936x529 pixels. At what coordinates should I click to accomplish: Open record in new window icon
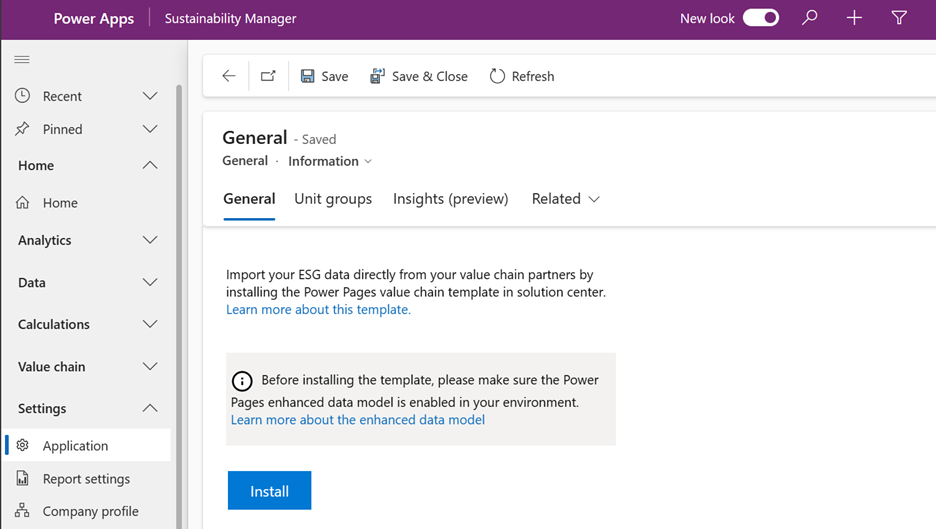tap(268, 76)
